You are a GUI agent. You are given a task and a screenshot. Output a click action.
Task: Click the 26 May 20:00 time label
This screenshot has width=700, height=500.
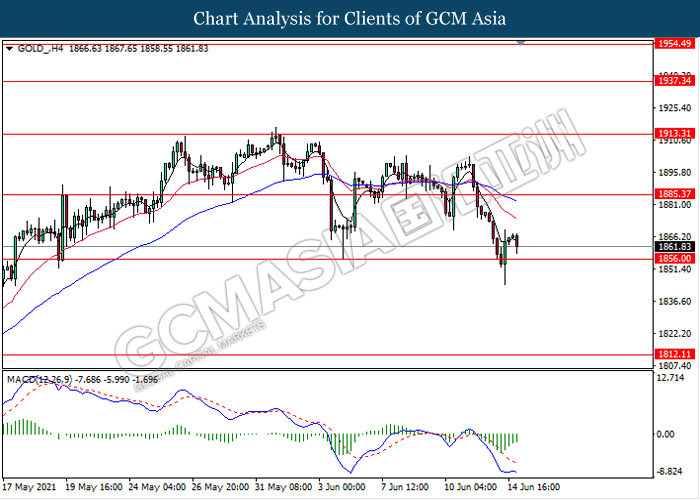pos(221,487)
